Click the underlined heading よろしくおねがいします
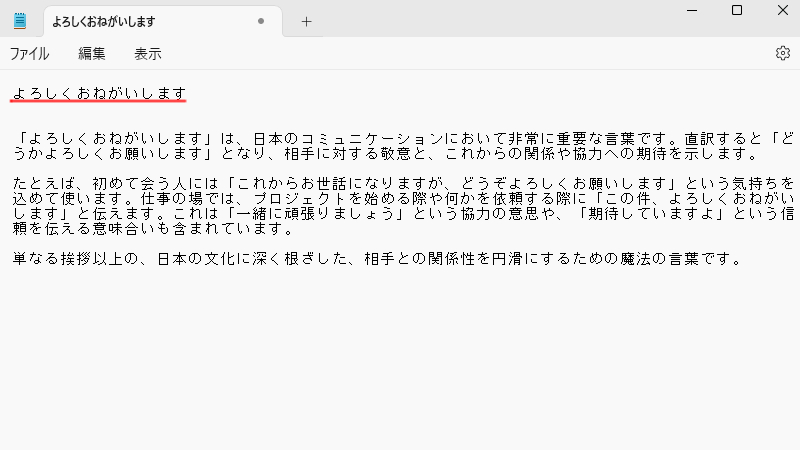Screen dimensions: 800x450 99,93
